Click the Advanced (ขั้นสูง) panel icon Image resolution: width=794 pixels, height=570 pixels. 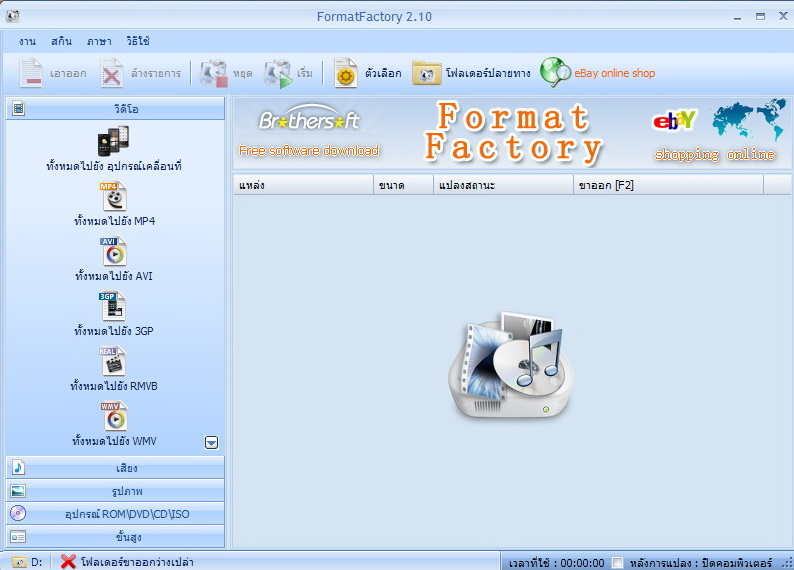point(18,537)
